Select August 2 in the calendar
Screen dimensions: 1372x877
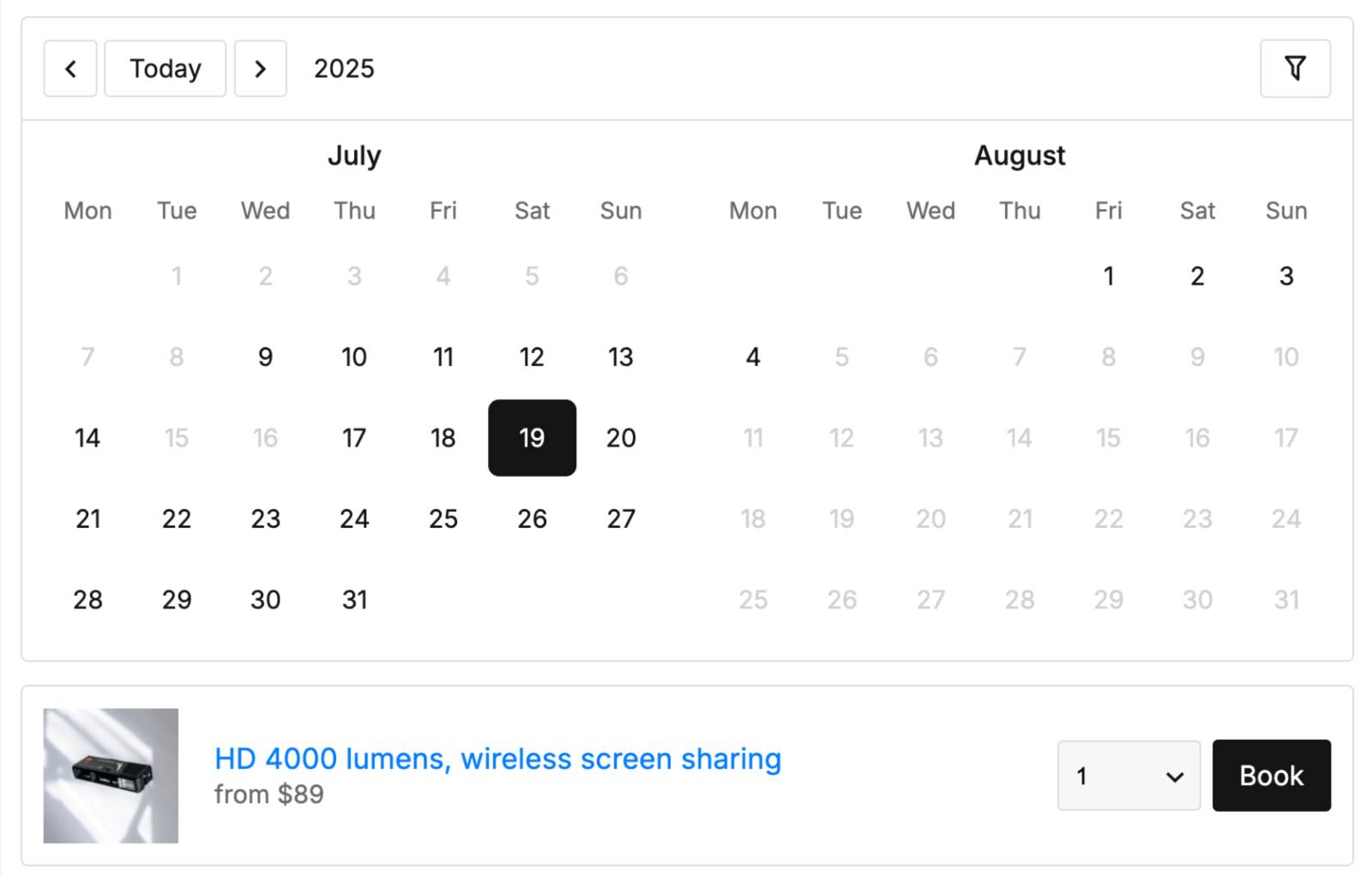(x=1198, y=276)
